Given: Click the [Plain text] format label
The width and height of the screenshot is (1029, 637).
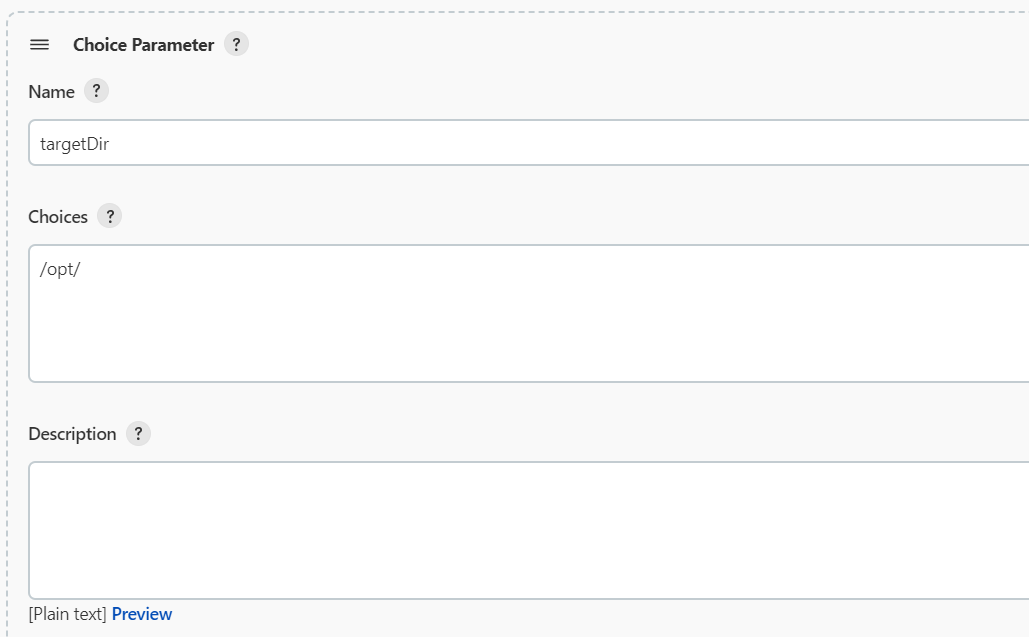Looking at the screenshot, I should [67, 614].
